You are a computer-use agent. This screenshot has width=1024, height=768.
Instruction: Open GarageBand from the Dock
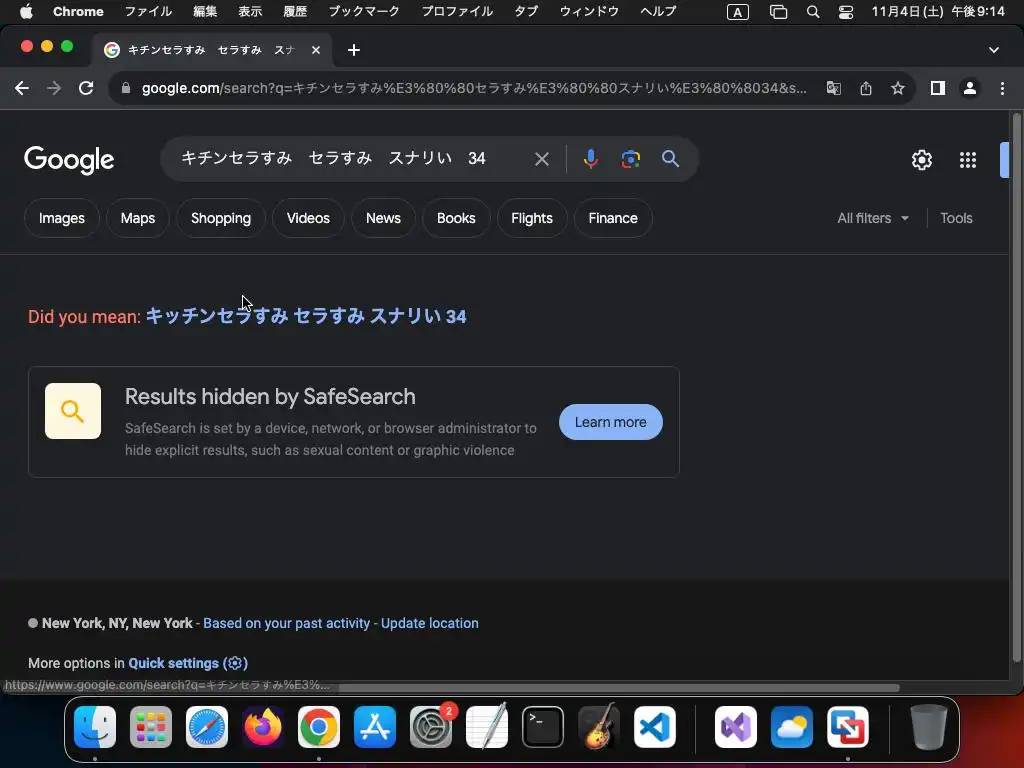[599, 727]
